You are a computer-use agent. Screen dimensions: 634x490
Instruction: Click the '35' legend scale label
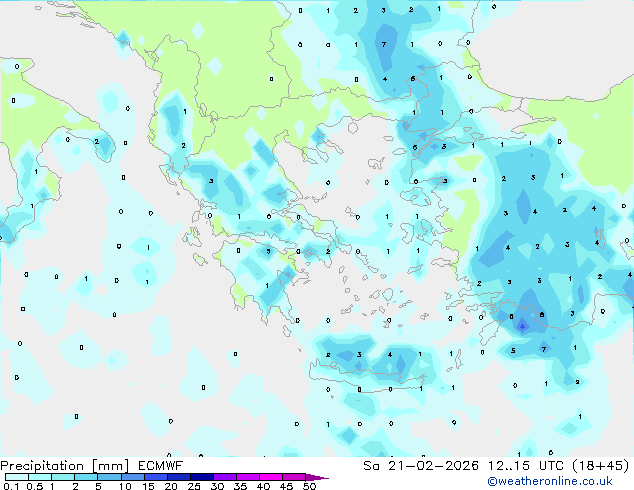[x=240, y=486]
